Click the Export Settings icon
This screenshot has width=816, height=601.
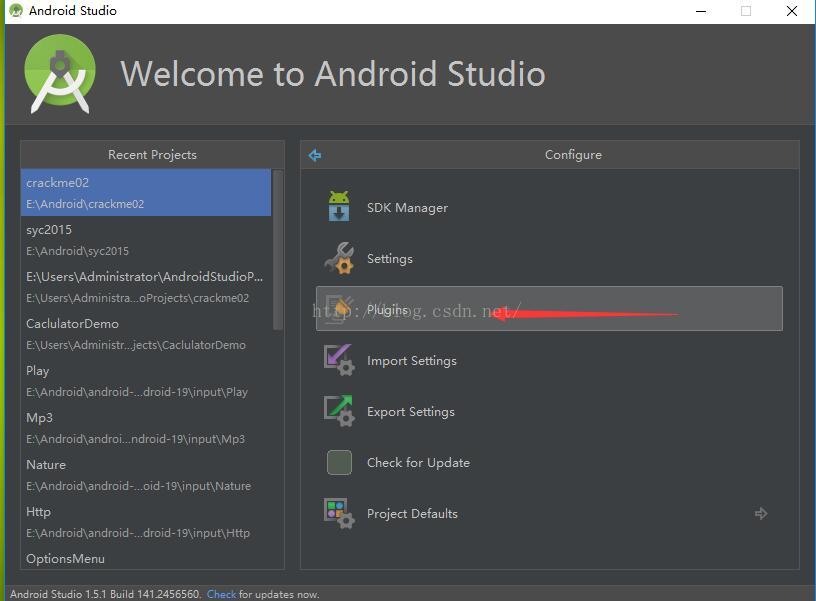(339, 411)
